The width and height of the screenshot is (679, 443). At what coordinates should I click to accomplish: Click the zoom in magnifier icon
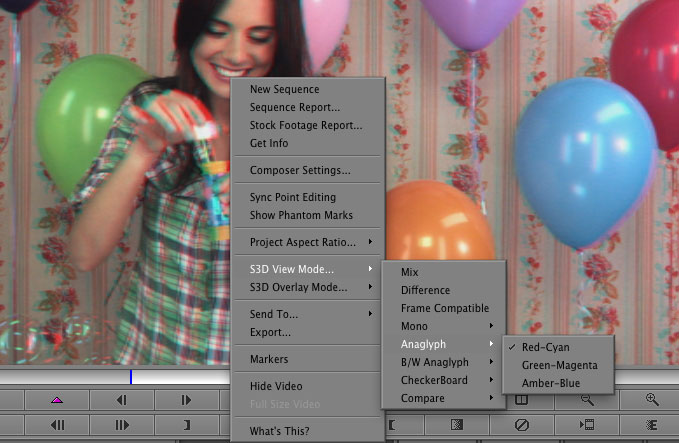tap(652, 400)
